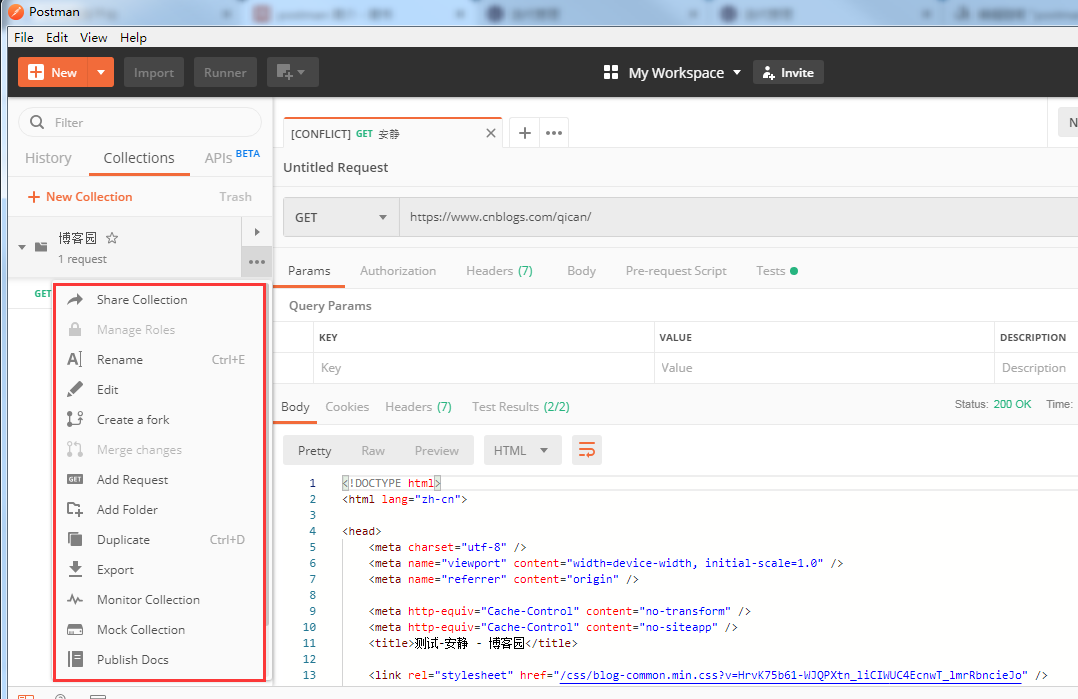Viewport: 1078px width, 699px height.
Task: Add a new request tab with plus
Action: click(525, 133)
